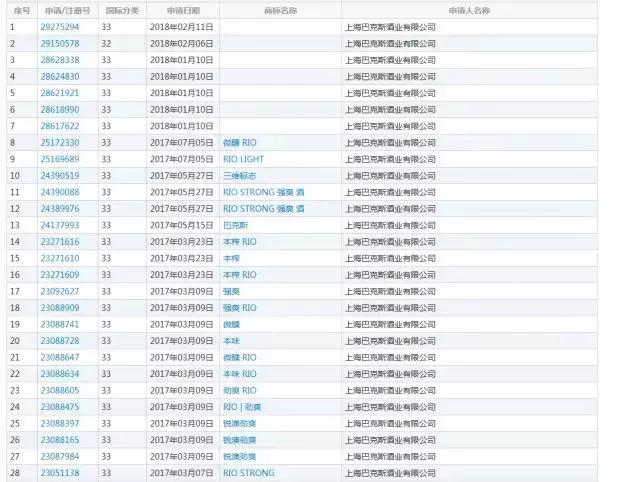Open registration number 23092627
This screenshot has height=482, width=640.
pyautogui.click(x=60, y=291)
